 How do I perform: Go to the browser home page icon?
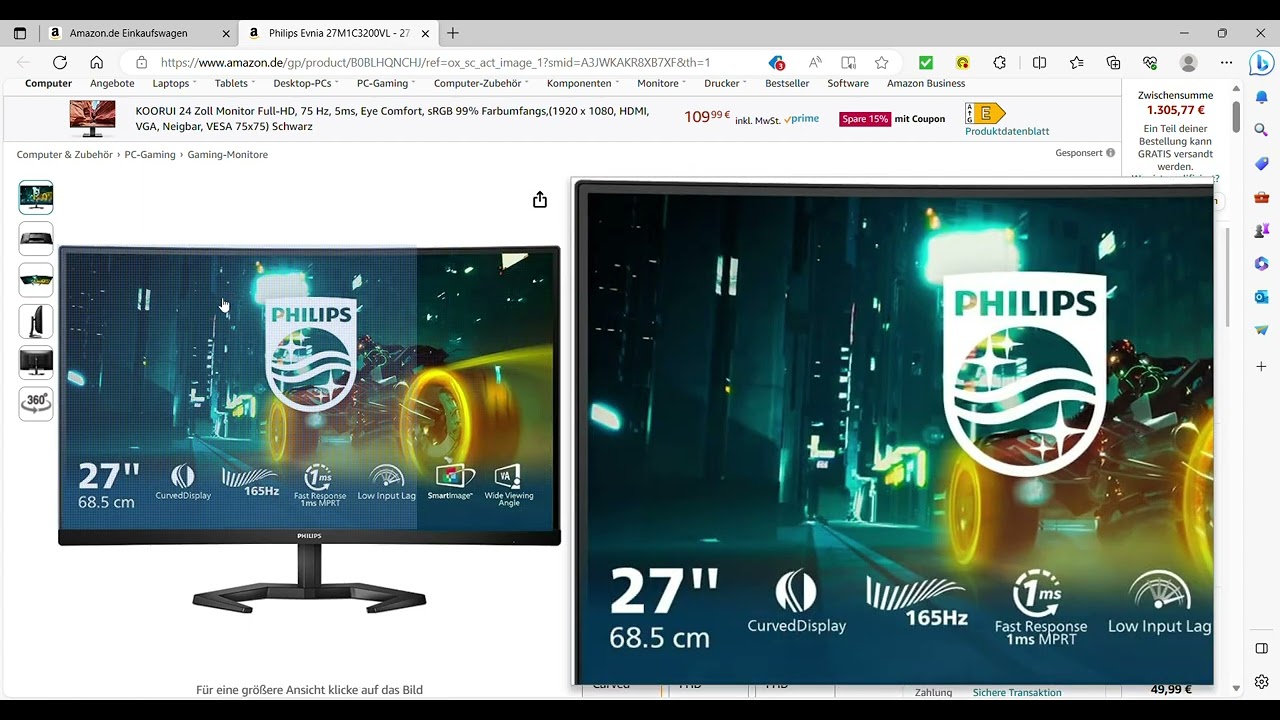point(96,62)
